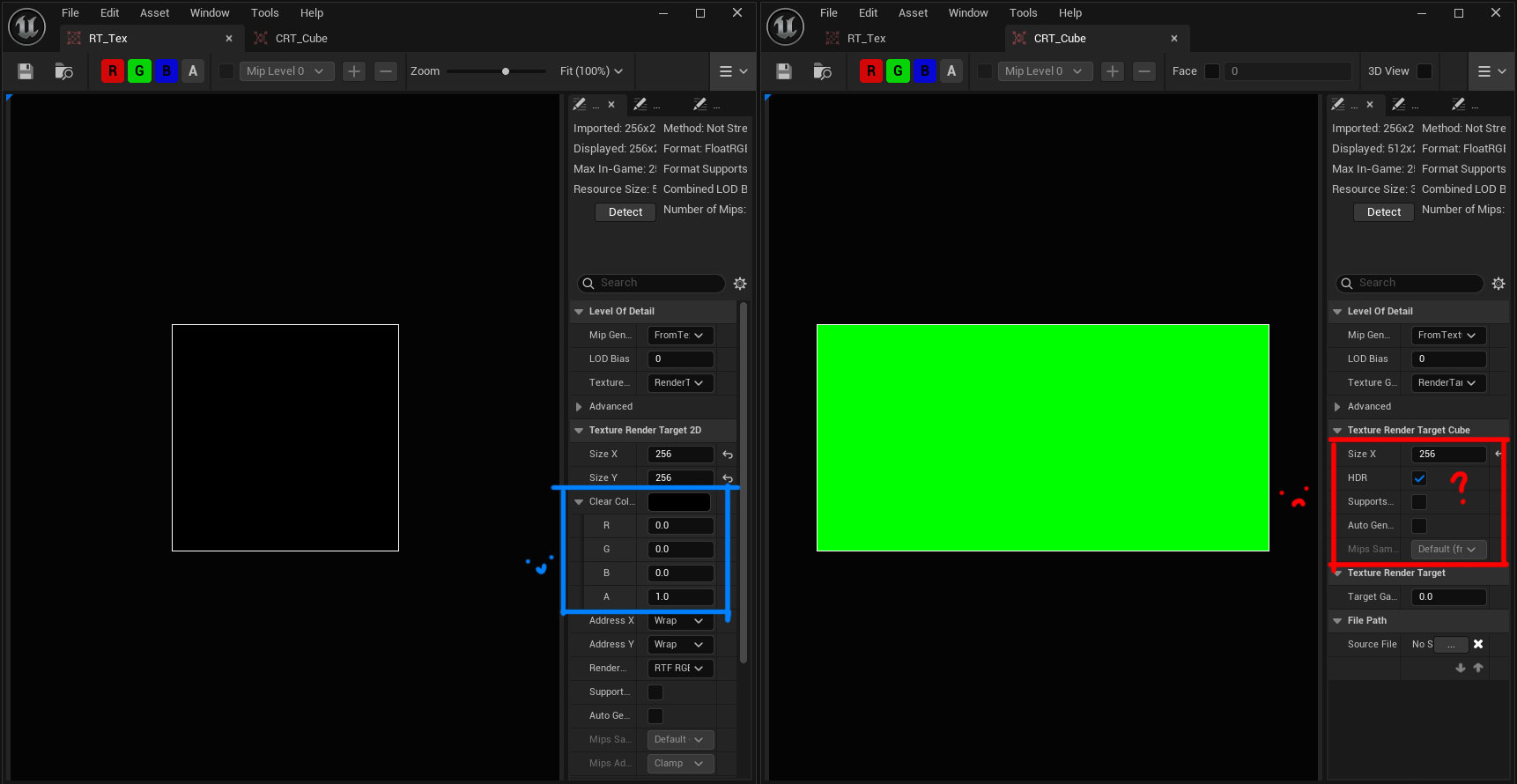1517x784 pixels.
Task: Open File menu in RT_Tex window
Action: click(x=70, y=13)
